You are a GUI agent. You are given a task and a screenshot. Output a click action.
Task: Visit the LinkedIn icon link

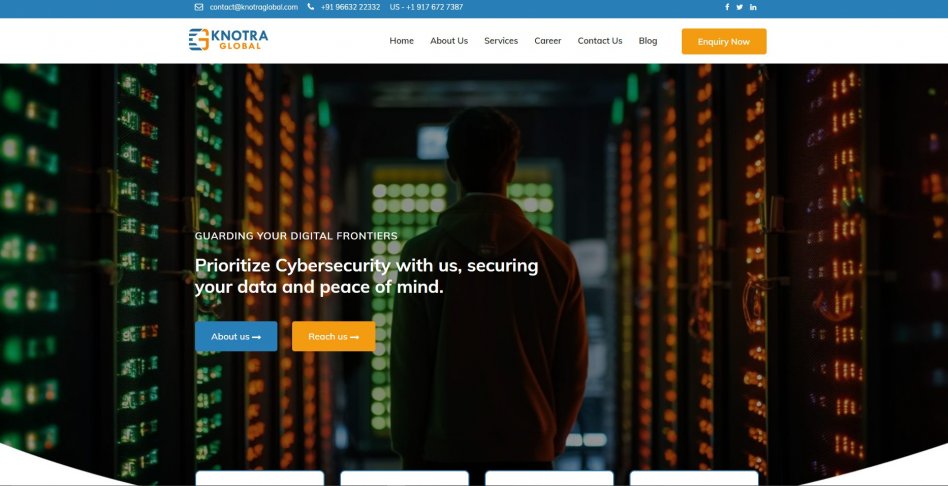tap(753, 7)
